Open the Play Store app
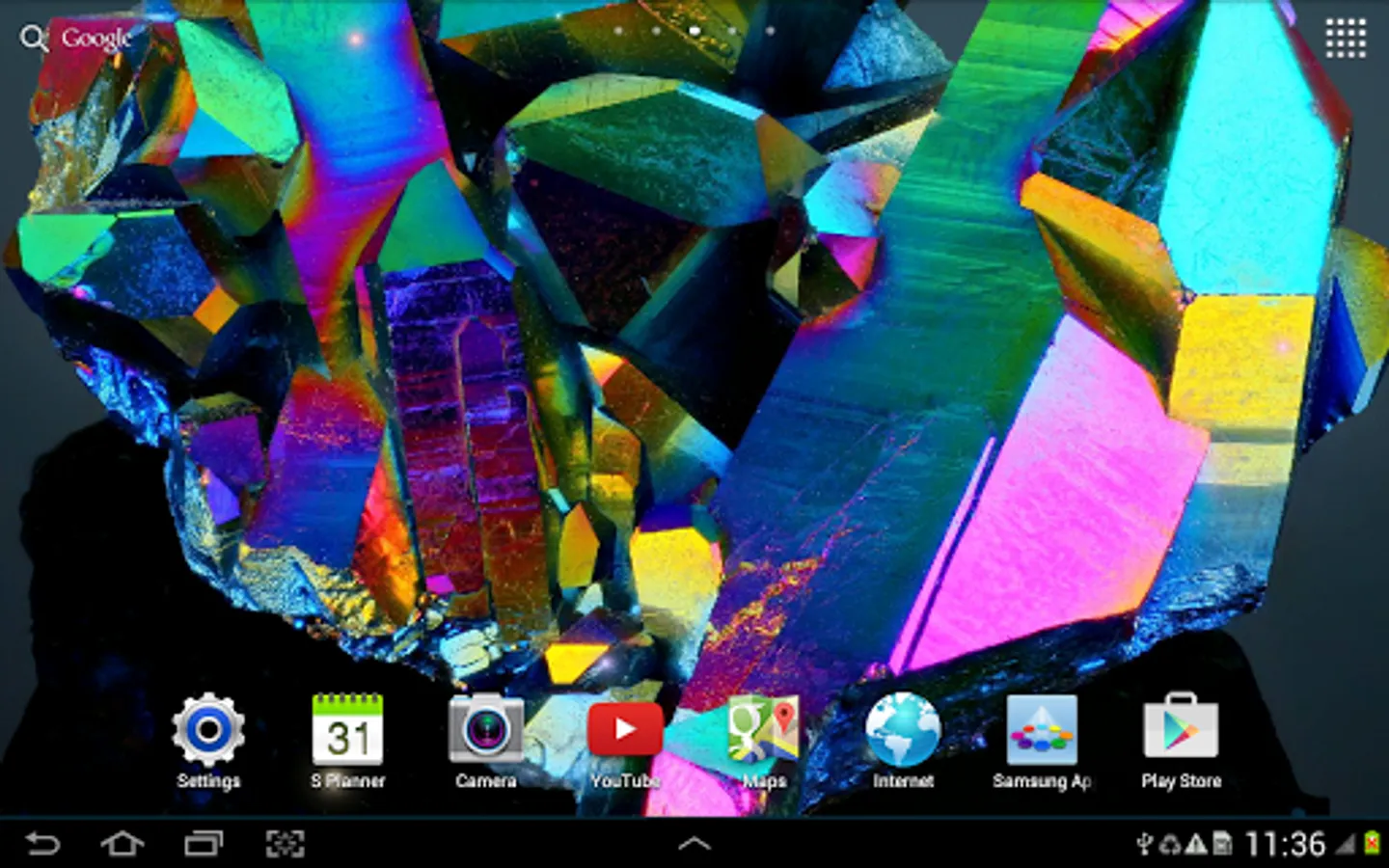This screenshot has width=1389, height=868. pyautogui.click(x=1181, y=741)
